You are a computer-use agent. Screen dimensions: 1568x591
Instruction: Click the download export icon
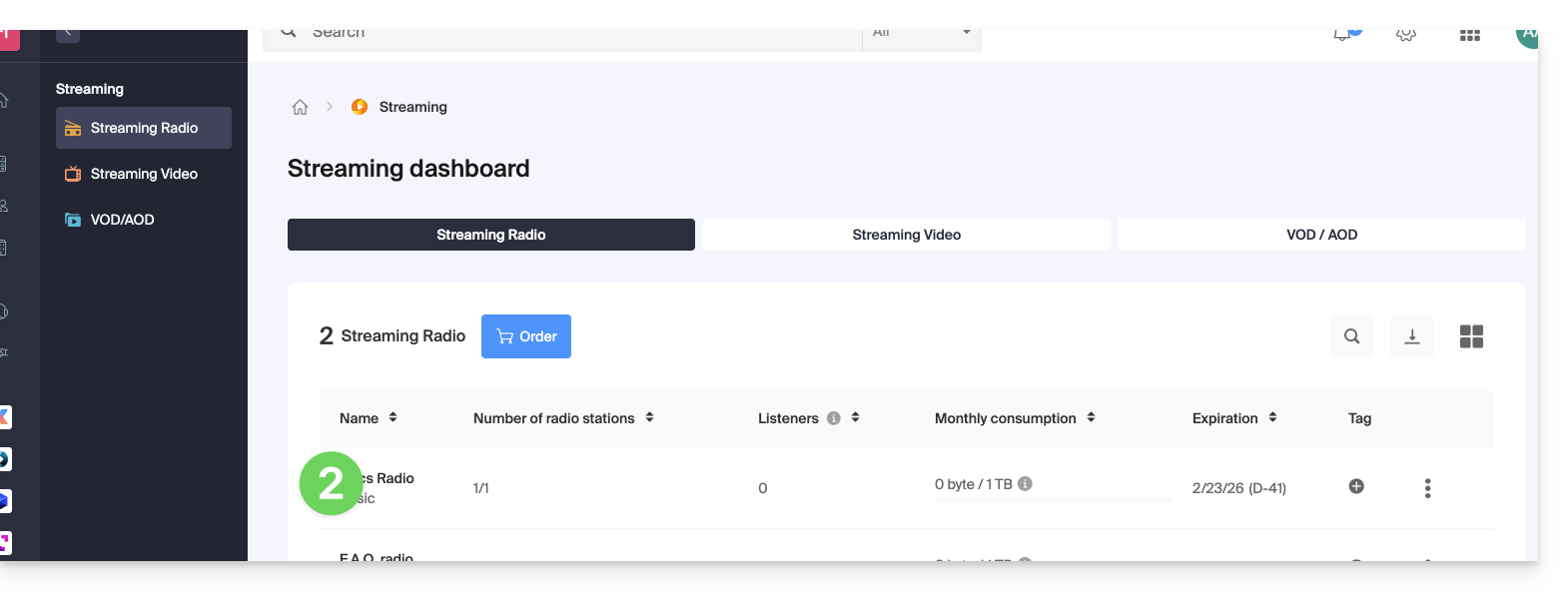1411,336
